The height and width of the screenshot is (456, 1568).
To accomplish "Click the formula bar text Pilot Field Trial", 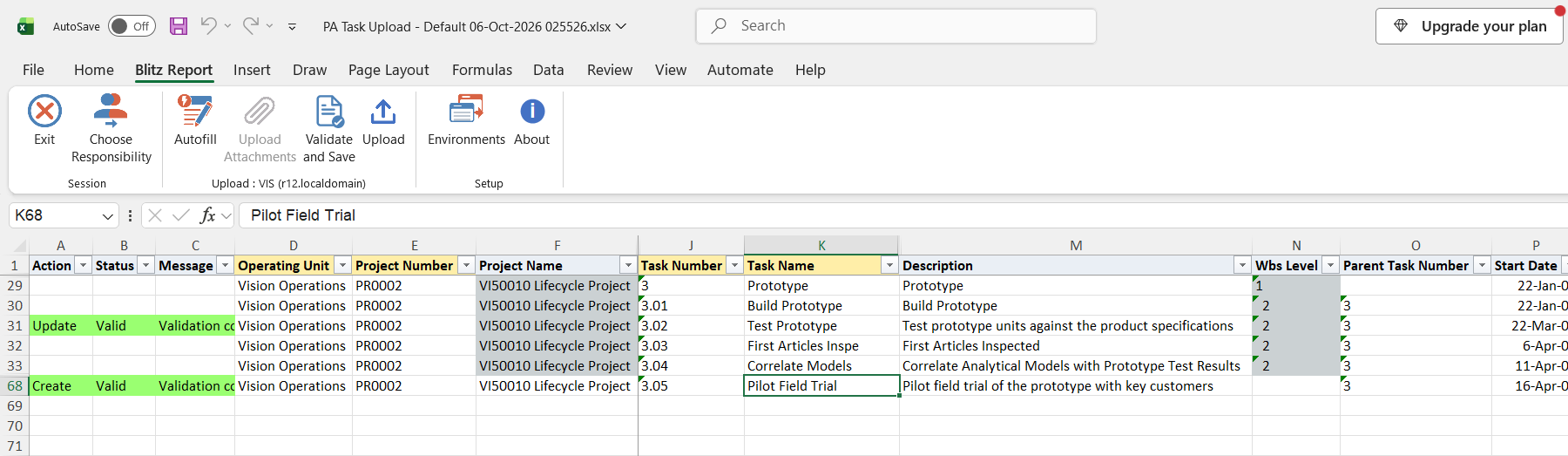I will coord(303,215).
